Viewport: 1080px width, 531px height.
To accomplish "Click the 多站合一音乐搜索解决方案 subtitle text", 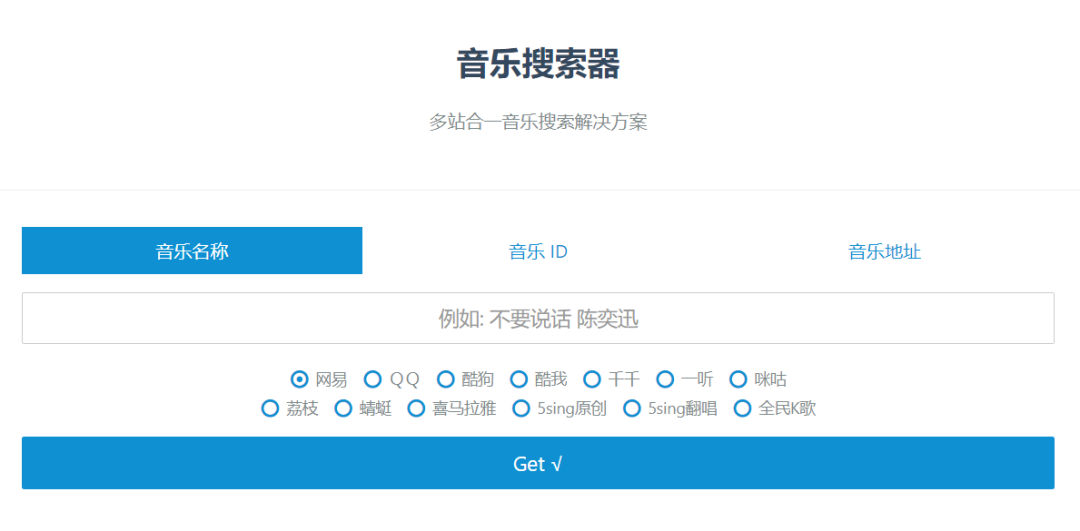I will (x=538, y=122).
